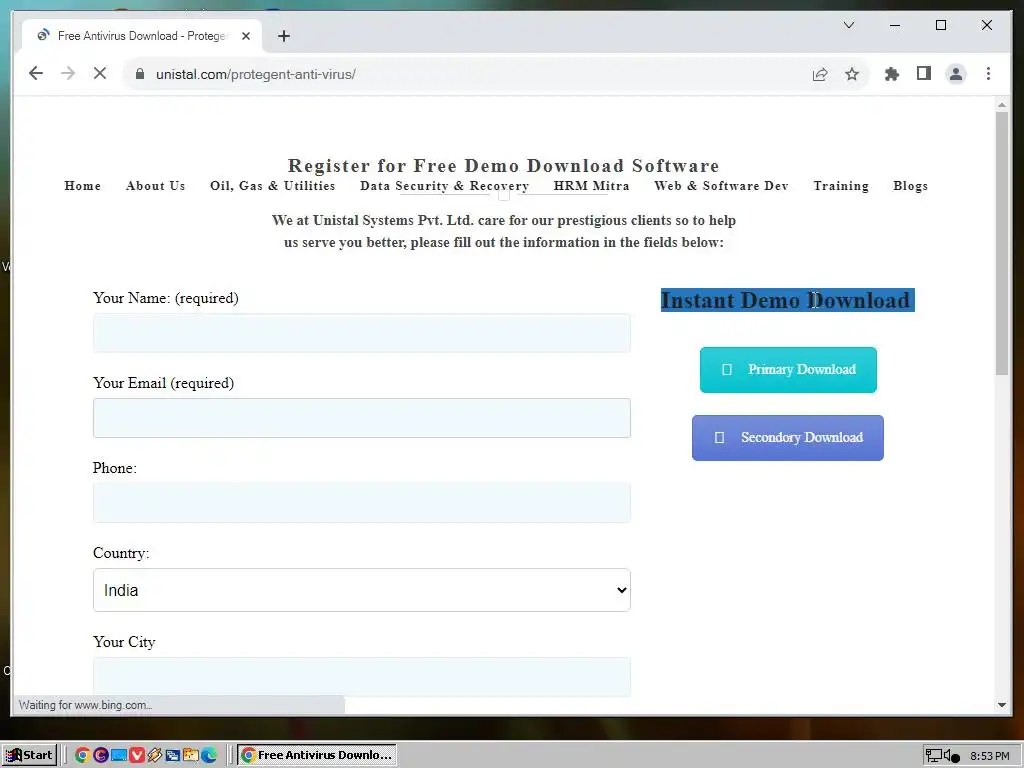
Task: Share this page via the share icon
Action: [820, 74]
